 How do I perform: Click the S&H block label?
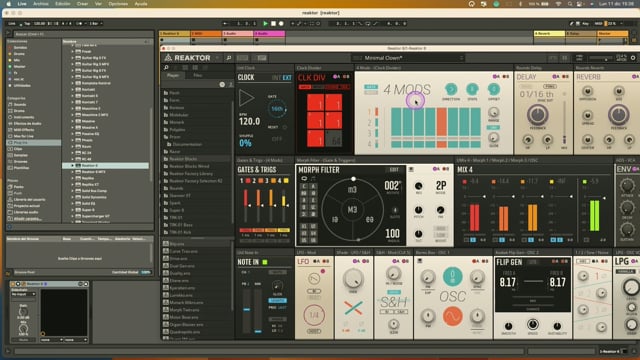(393, 302)
